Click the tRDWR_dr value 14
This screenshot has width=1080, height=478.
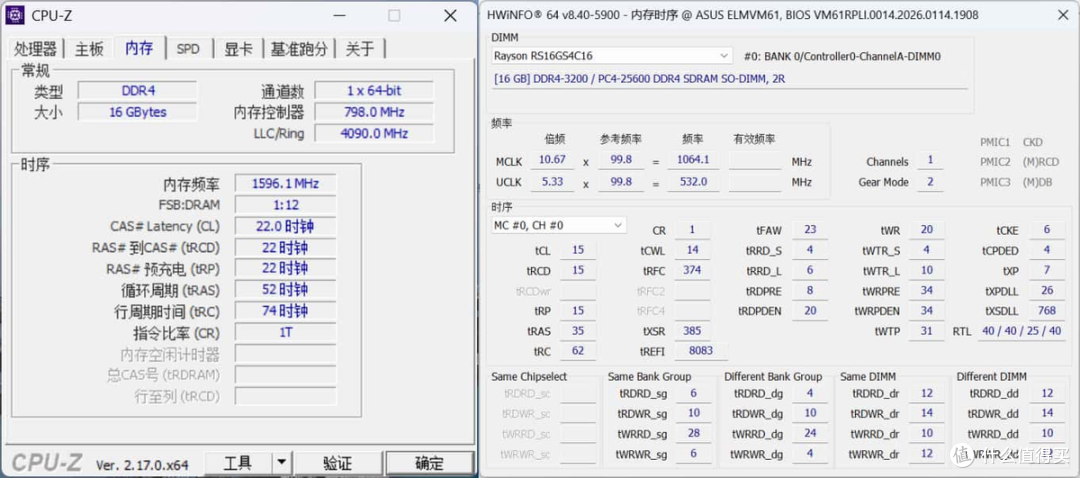(x=927, y=413)
